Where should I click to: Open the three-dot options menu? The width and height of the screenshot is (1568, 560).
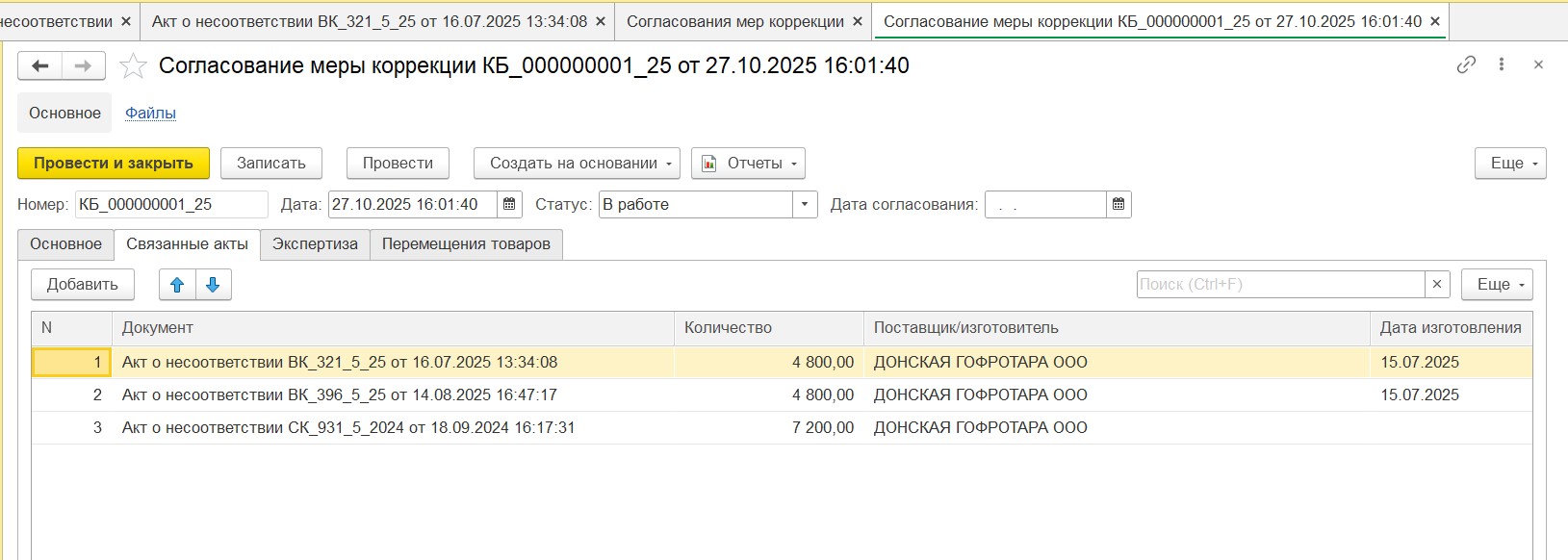coord(1502,64)
